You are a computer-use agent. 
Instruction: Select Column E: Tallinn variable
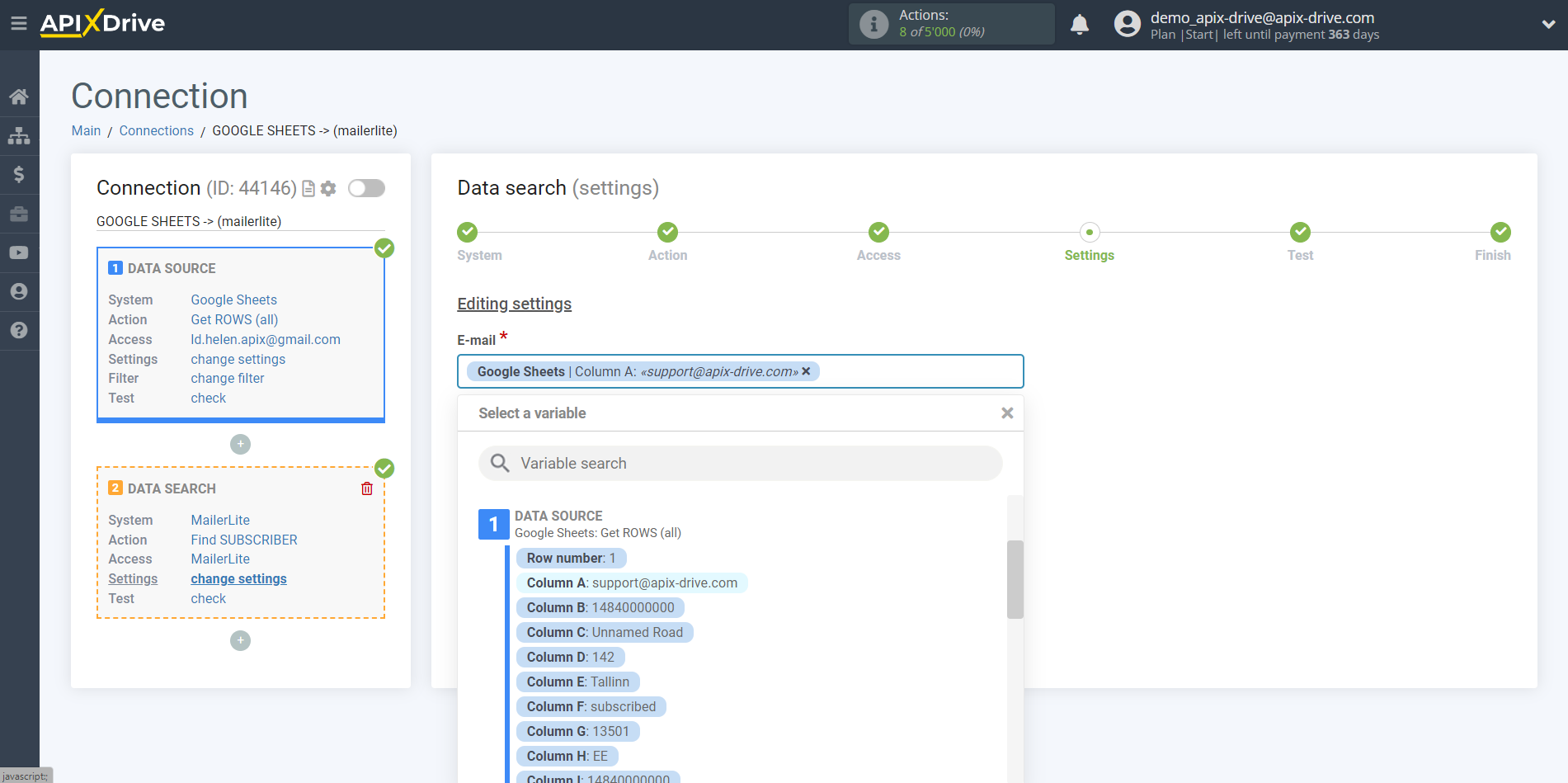pos(578,682)
